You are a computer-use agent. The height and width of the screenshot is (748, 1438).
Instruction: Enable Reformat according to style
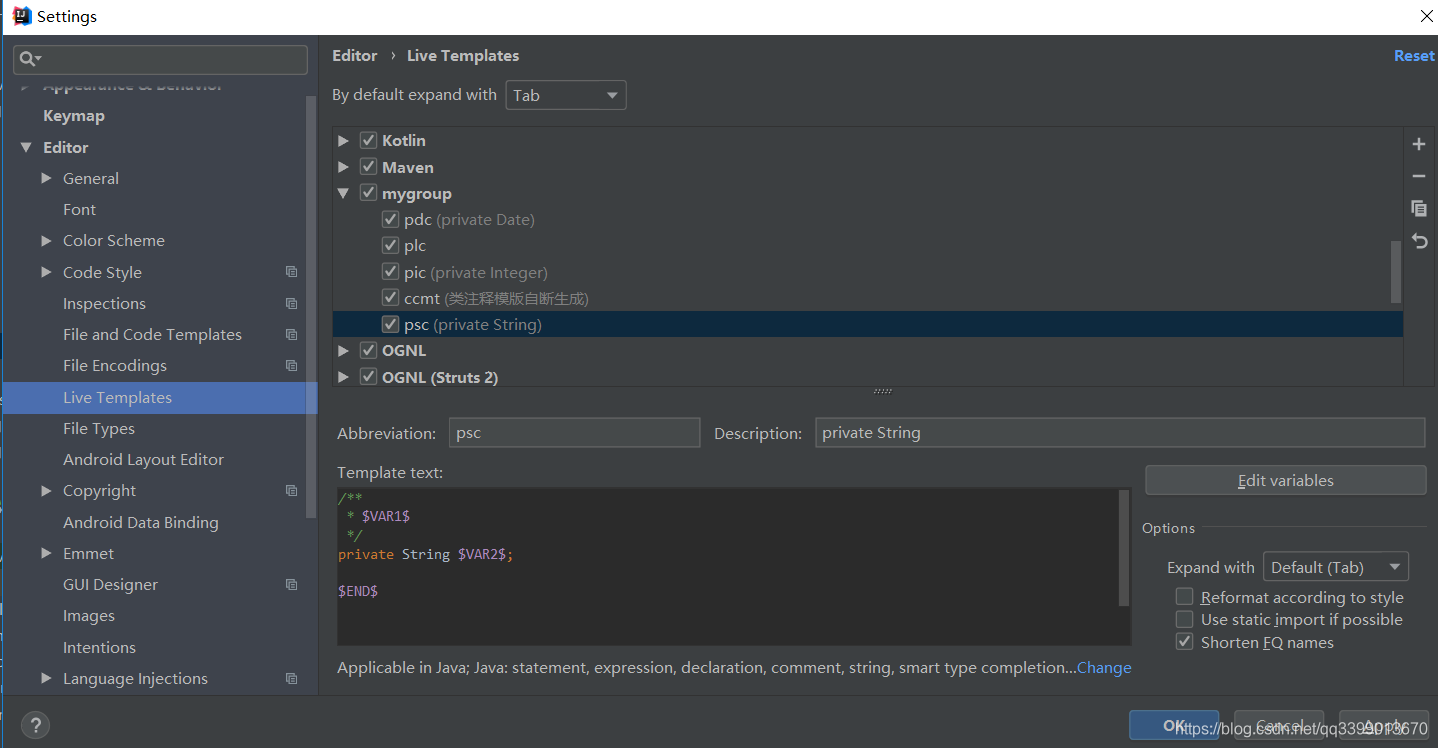tap(1184, 597)
